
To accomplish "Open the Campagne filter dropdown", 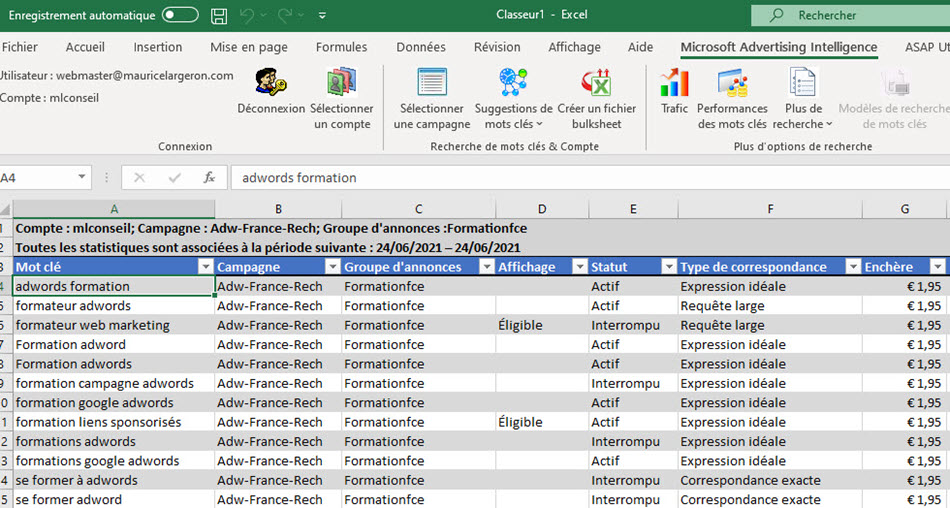I will tap(333, 267).
